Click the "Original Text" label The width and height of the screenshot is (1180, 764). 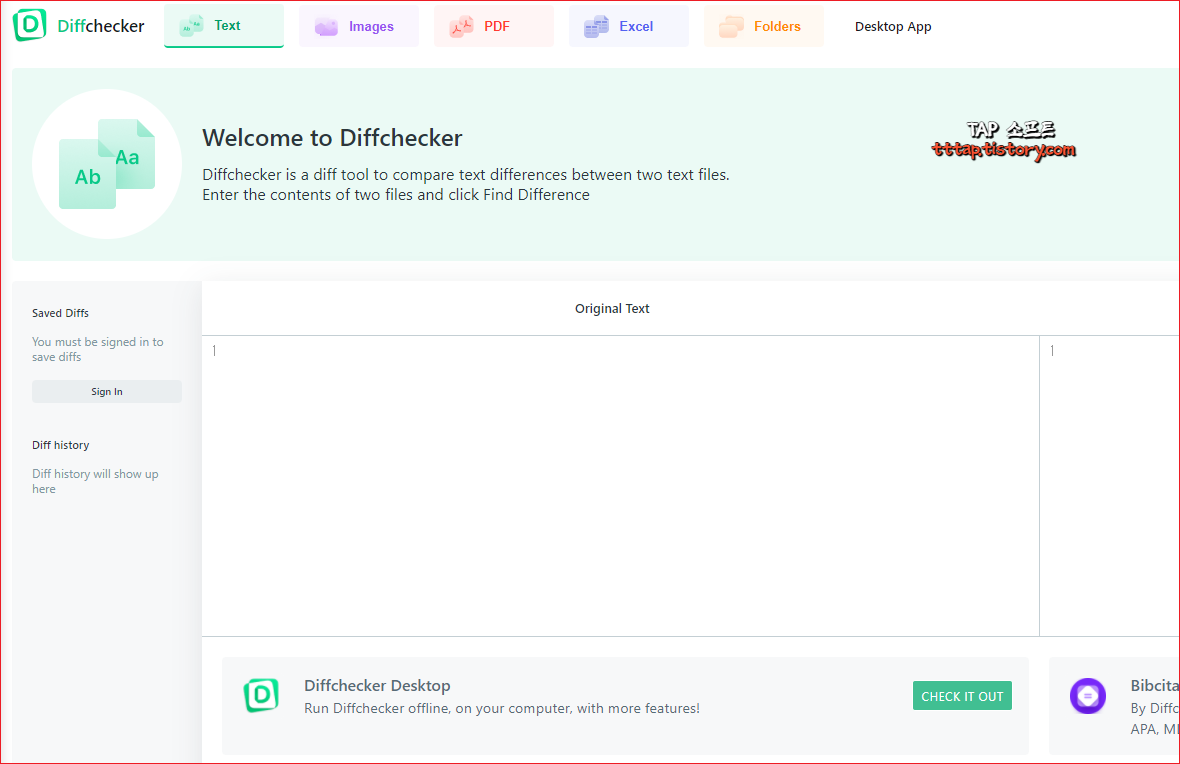(612, 309)
